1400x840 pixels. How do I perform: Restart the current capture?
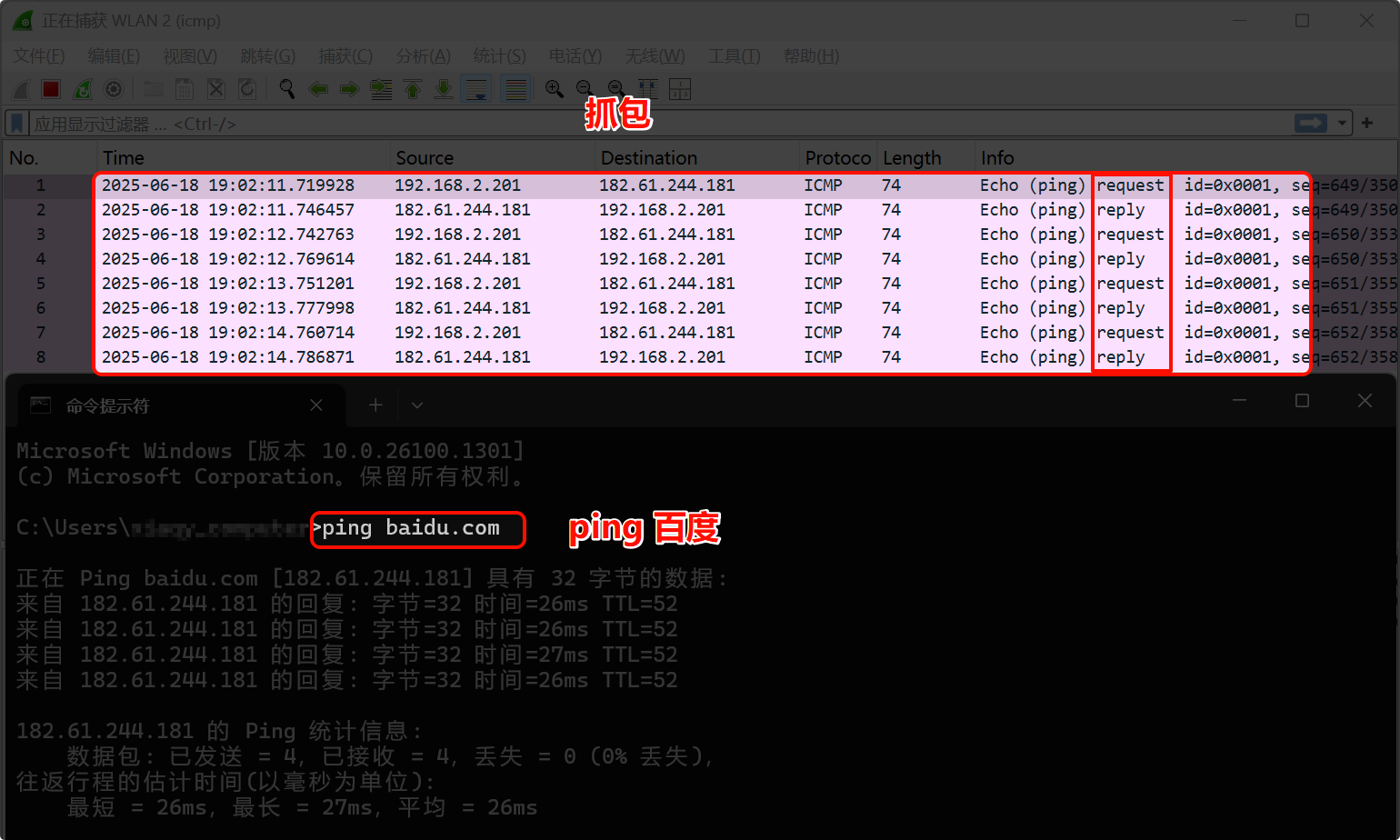coord(83,89)
